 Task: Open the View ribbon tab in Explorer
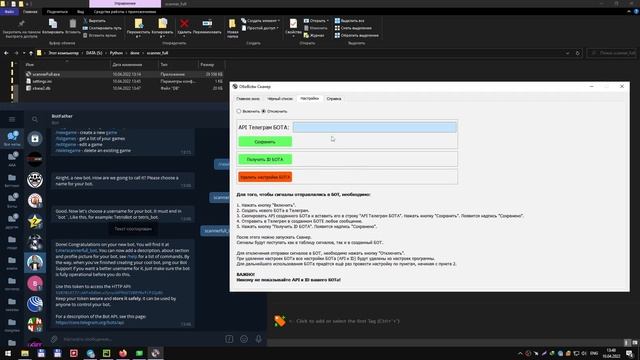click(80, 12)
